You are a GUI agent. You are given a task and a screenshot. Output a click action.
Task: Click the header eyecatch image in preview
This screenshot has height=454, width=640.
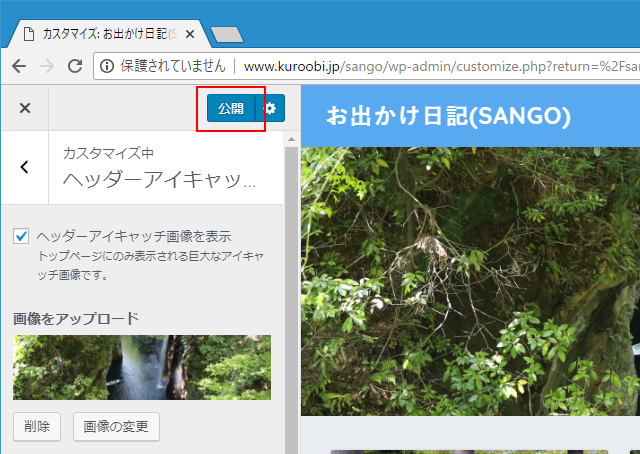click(471, 281)
